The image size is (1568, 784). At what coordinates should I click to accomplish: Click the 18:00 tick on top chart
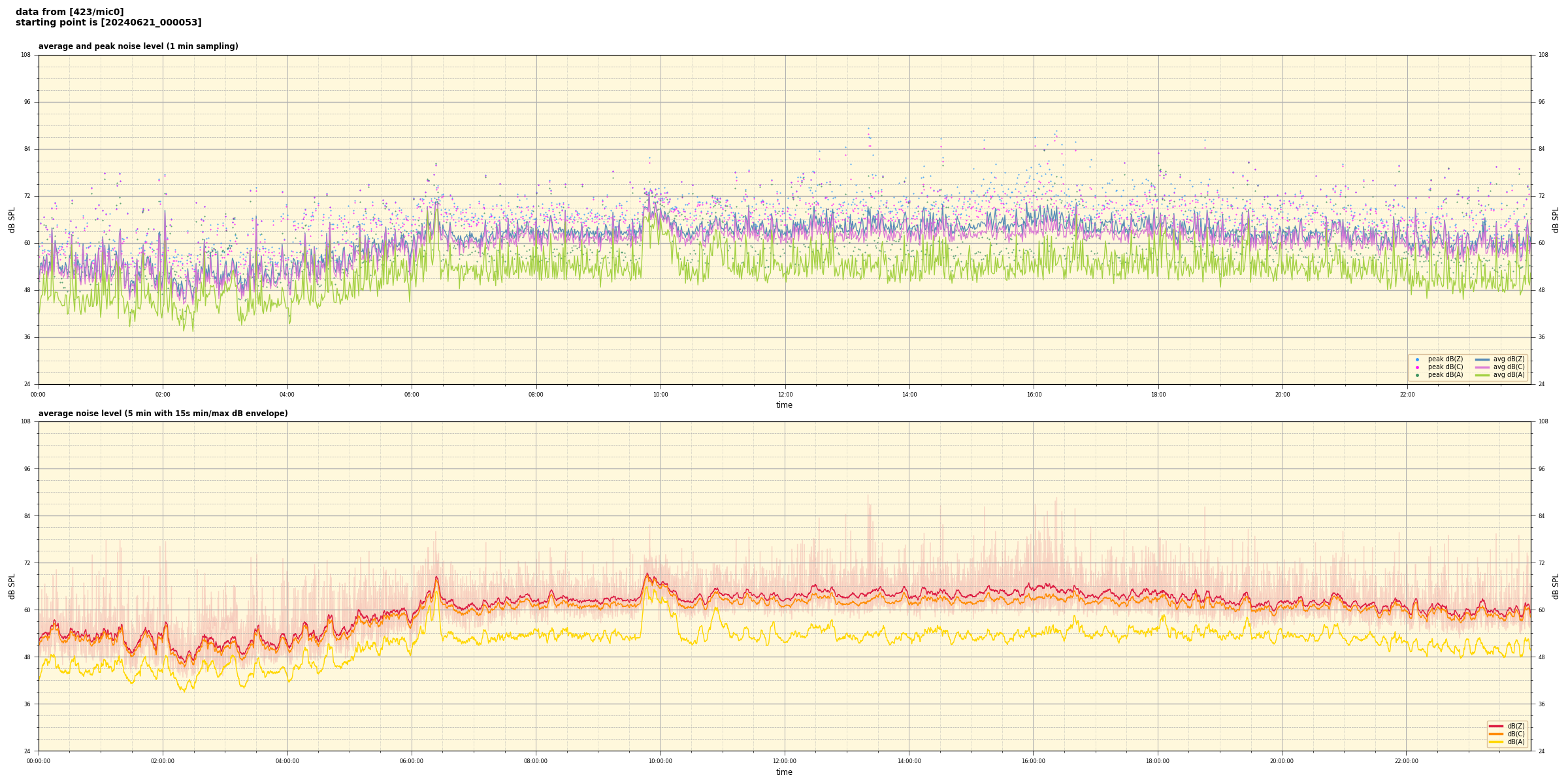coord(1158,395)
